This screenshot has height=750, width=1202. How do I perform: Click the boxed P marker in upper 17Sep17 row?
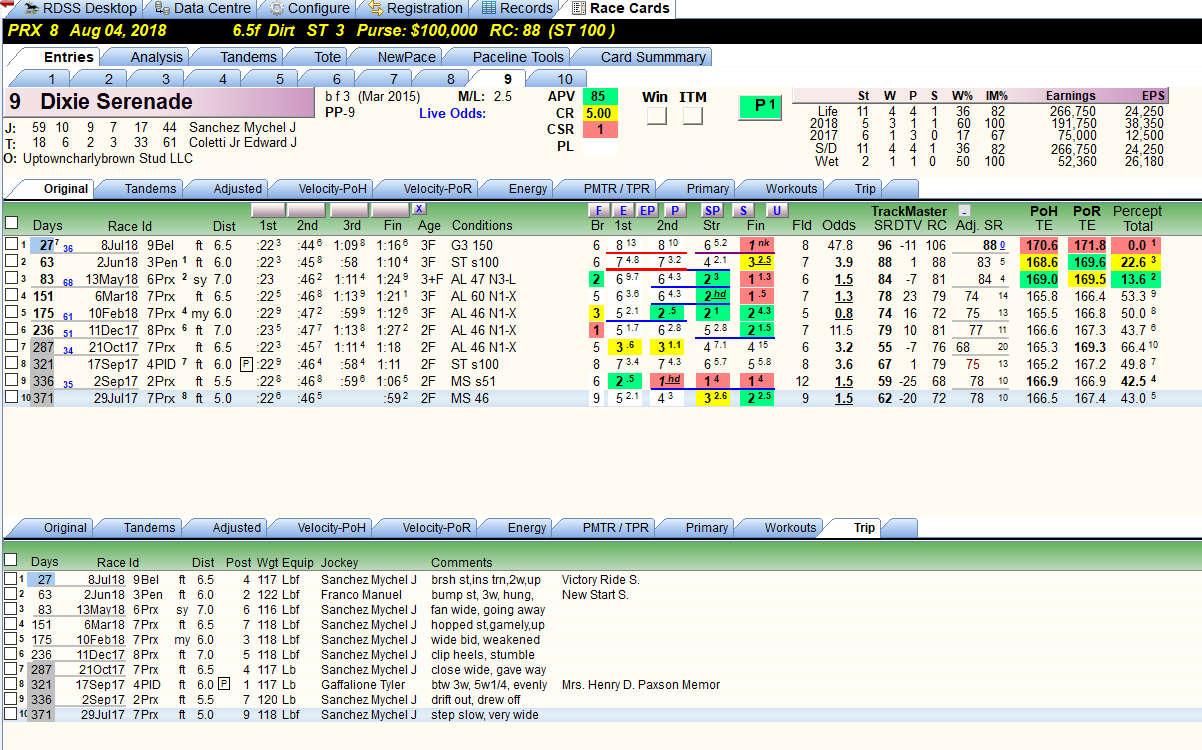pyautogui.click(x=246, y=364)
